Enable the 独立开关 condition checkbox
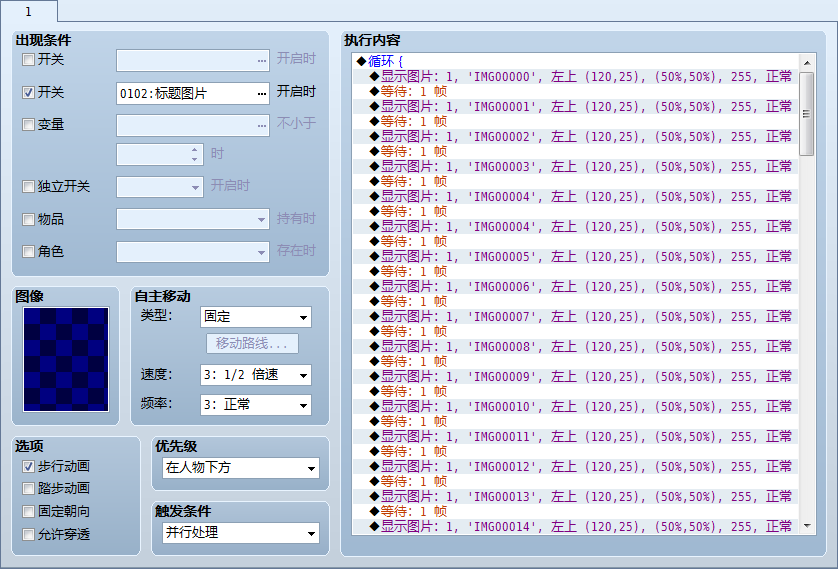The image size is (838, 569). click(28, 186)
